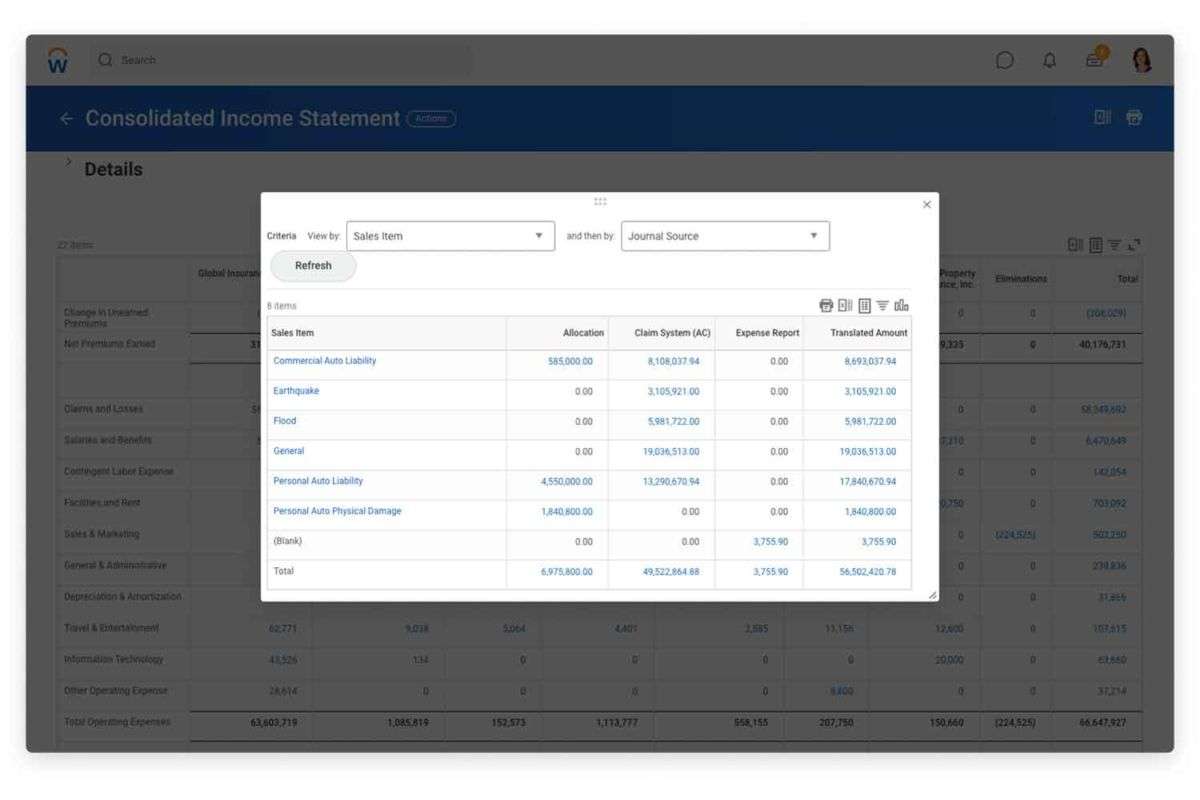Click the grid view icon above the popup table
The width and height of the screenshot is (1200, 800).
[x=863, y=306]
